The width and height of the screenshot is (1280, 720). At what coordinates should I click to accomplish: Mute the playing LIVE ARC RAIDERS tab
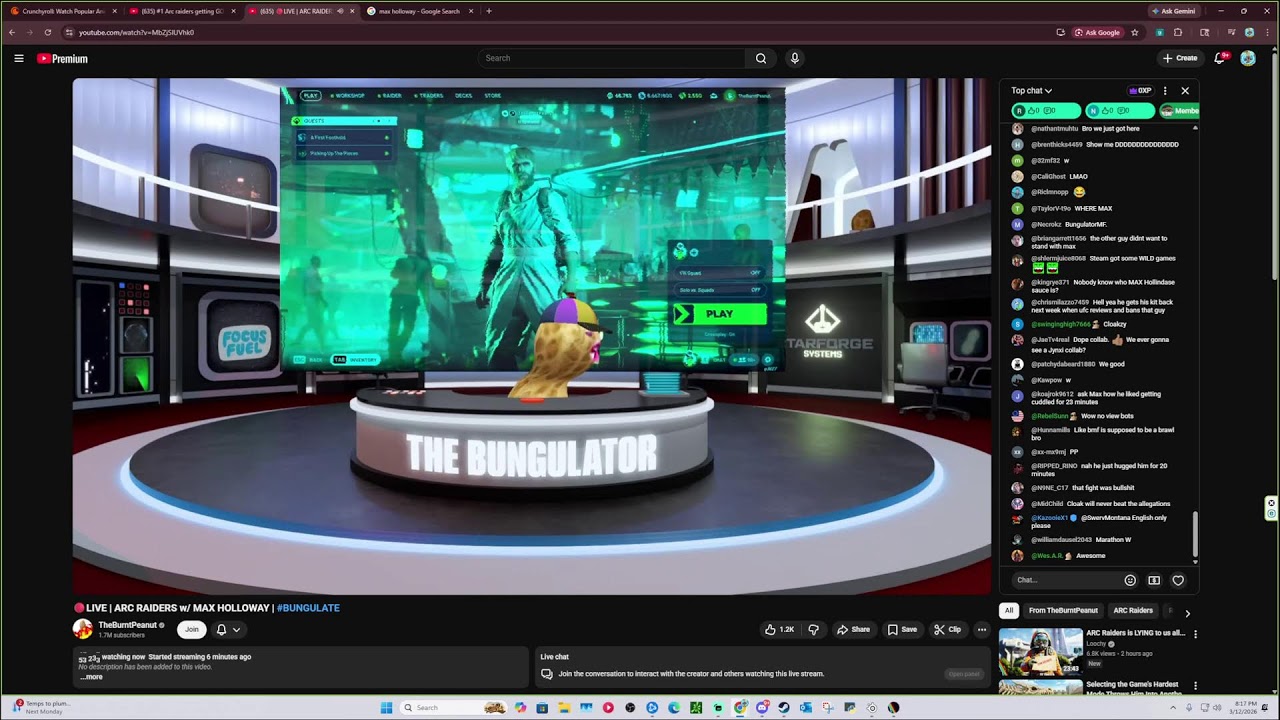coord(339,11)
